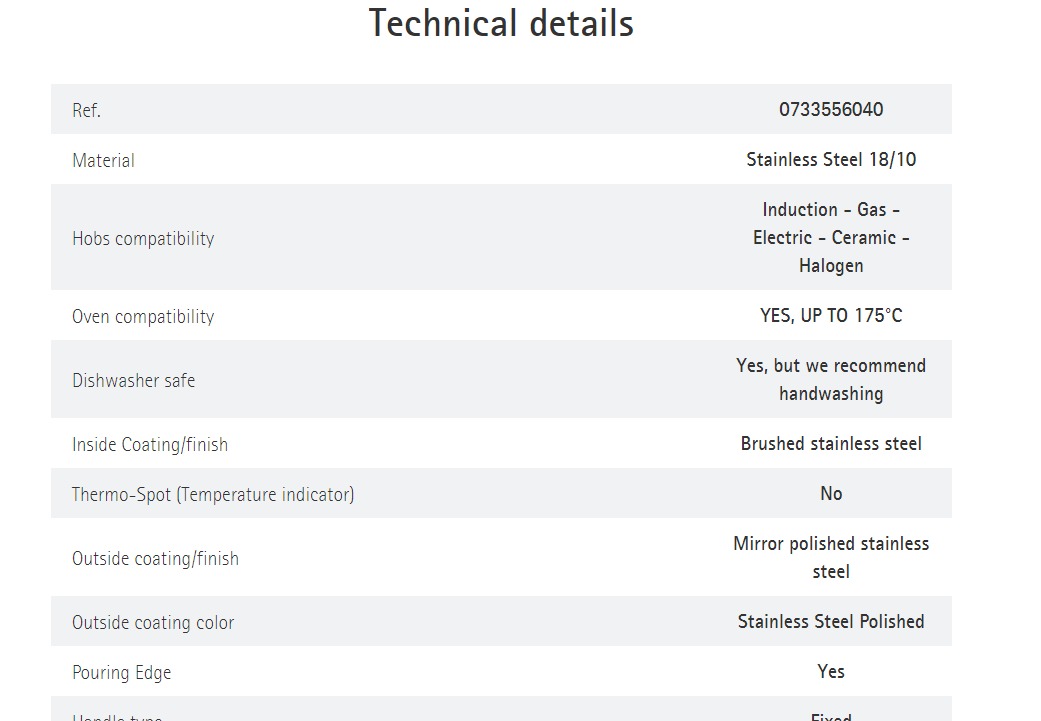Select the Stainless Steel Polished value
1041x721 pixels.
(x=831, y=622)
